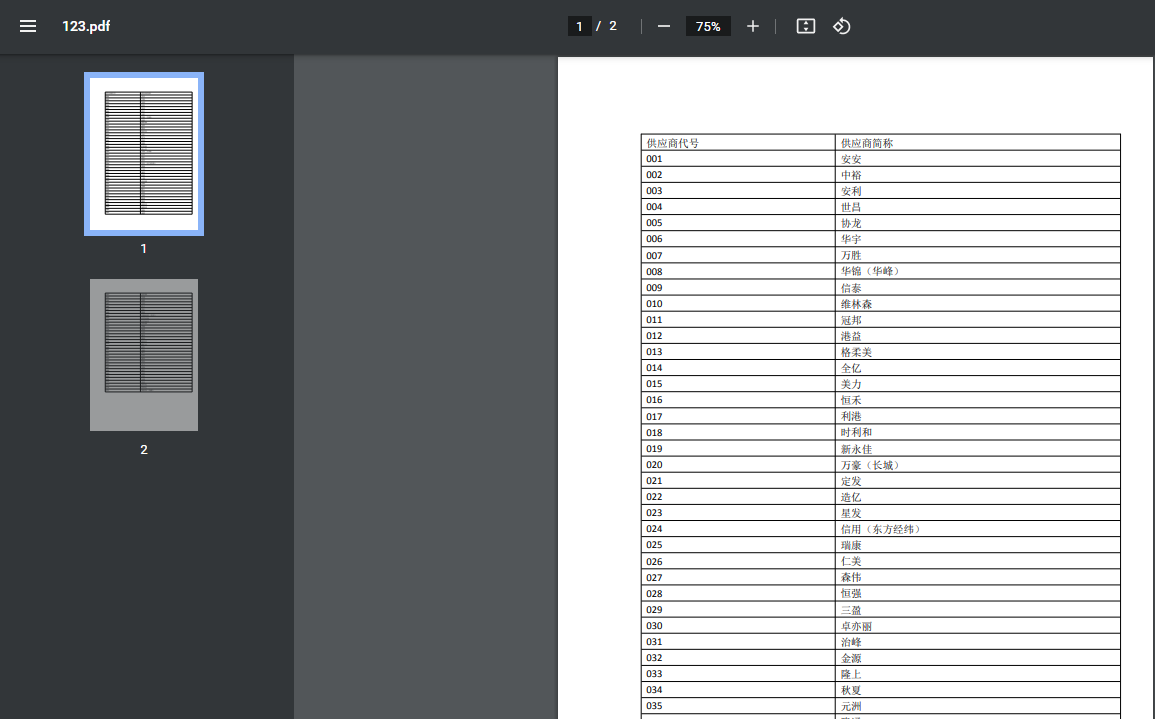
Task: Click the 75% zoom level field
Action: click(708, 26)
